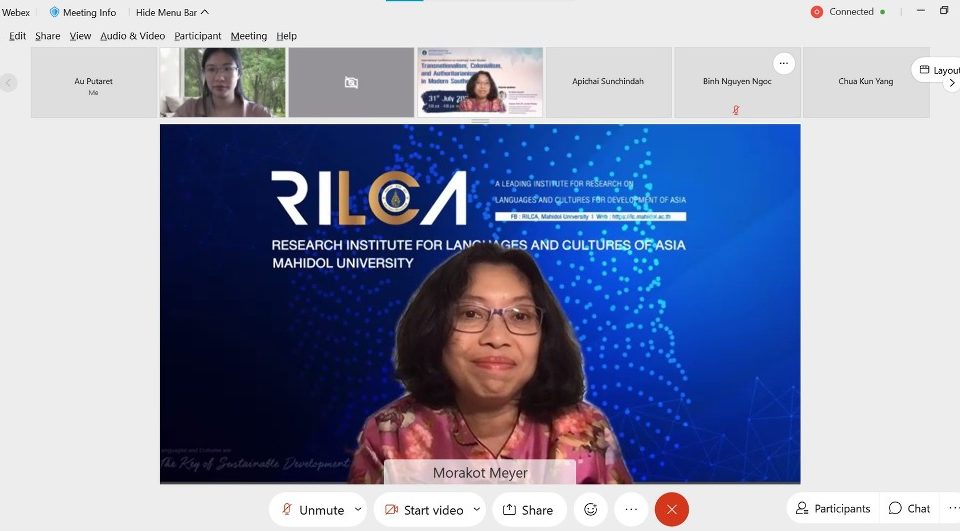Start video with the camera button
The width and height of the screenshot is (960, 531).
(423, 509)
